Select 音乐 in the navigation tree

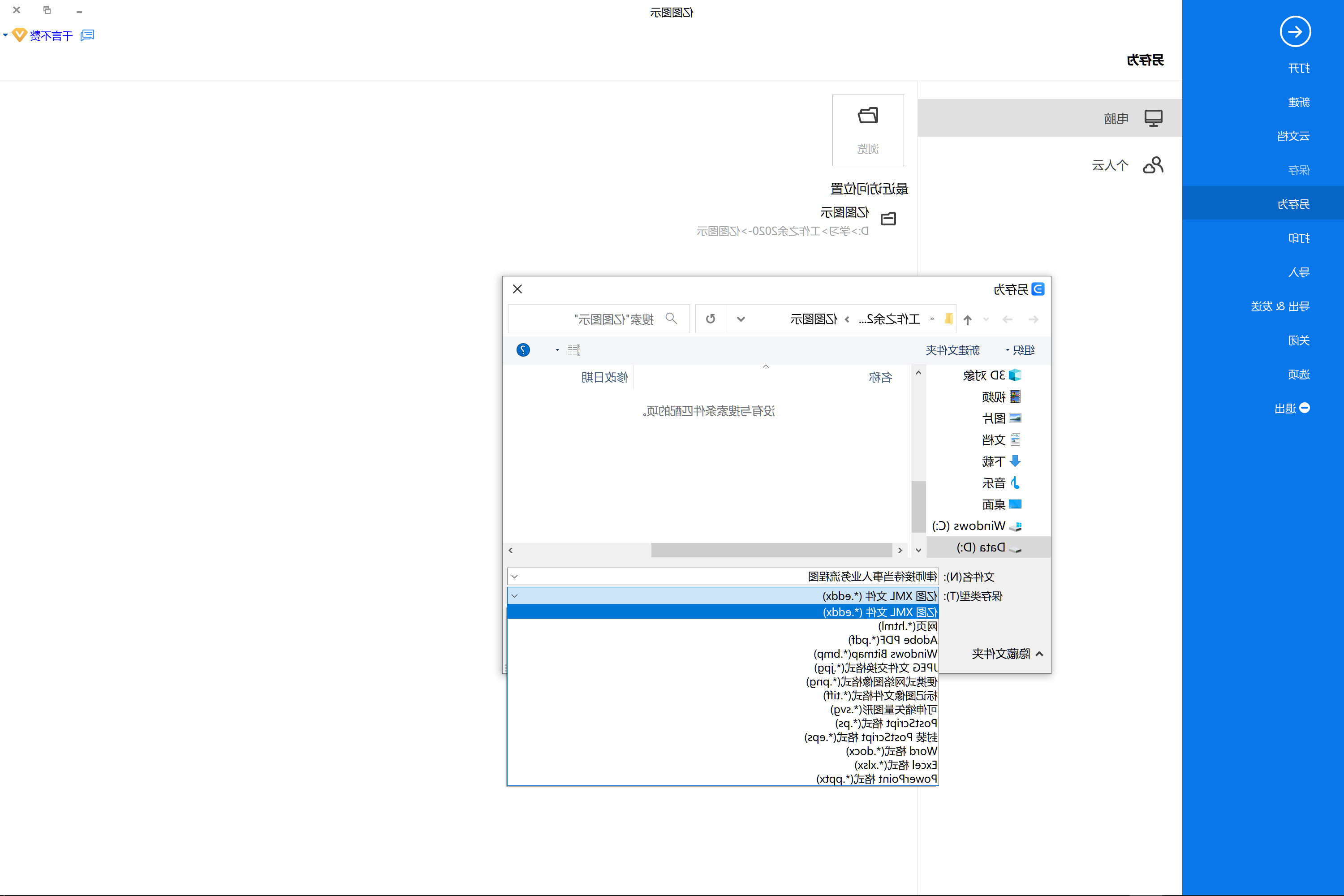click(x=1001, y=483)
